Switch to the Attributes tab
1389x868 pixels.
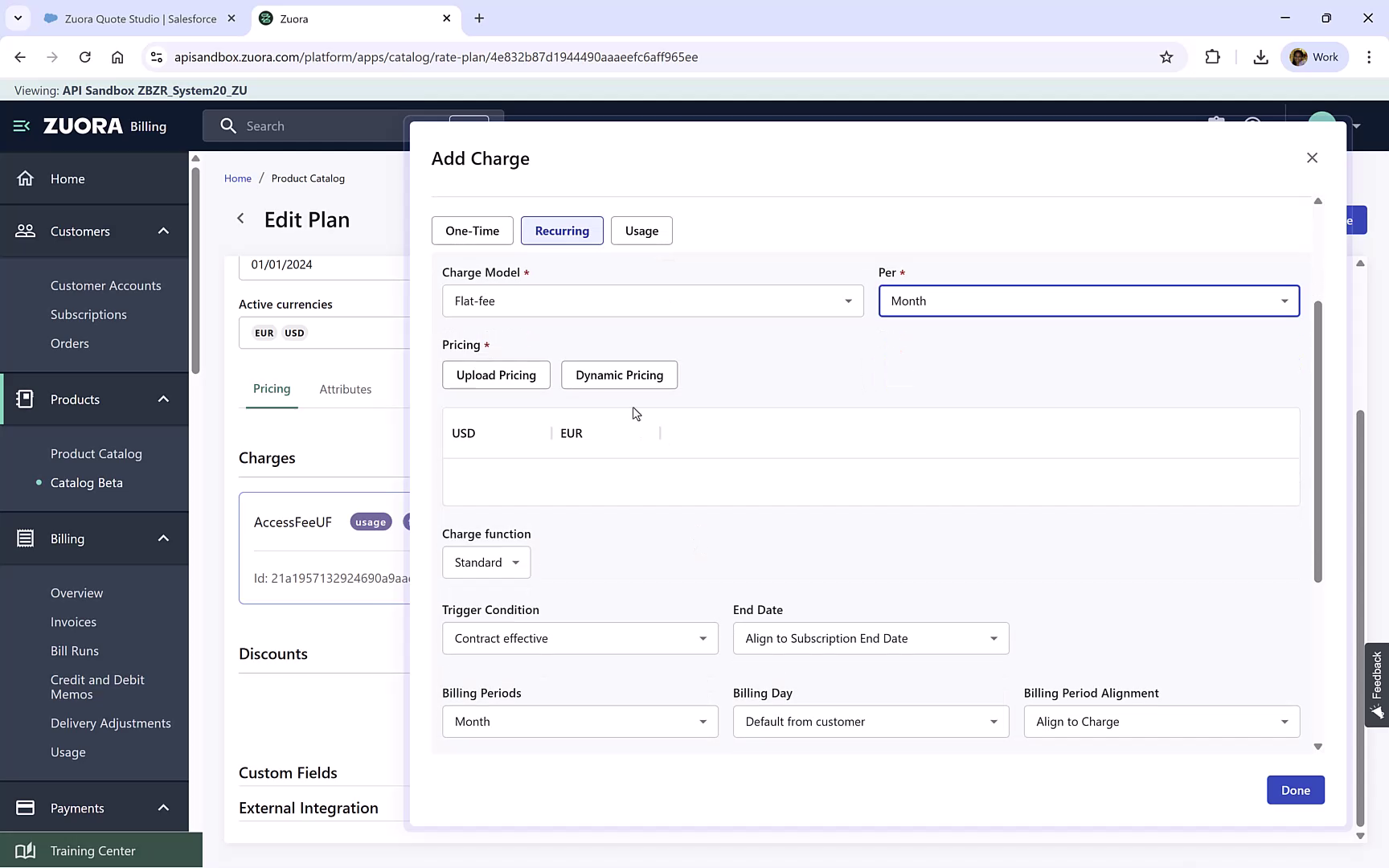point(346,389)
